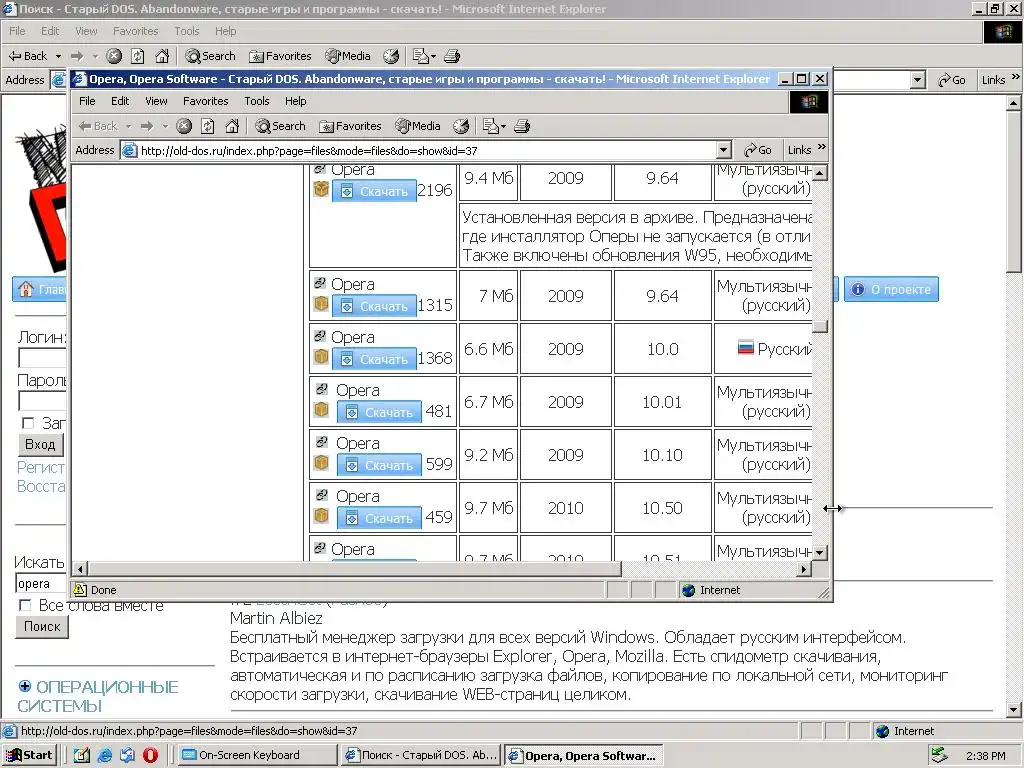Click Media in background Поиск window toolbar
Image resolution: width=1024 pixels, height=768 pixels.
point(348,56)
